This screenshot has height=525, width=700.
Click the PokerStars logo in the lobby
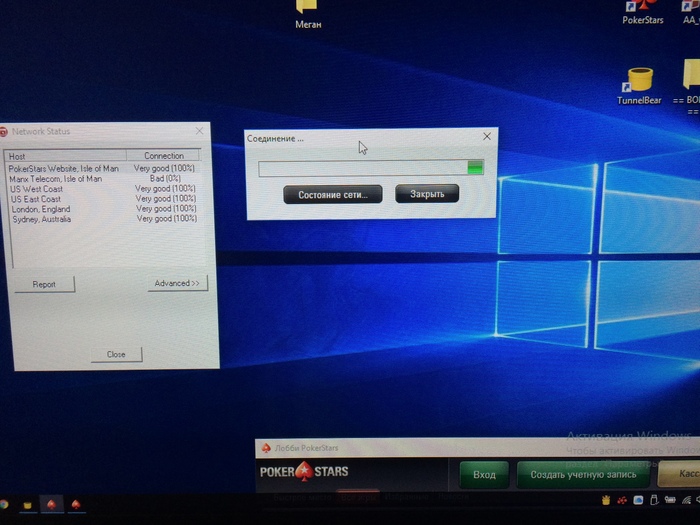coord(304,471)
